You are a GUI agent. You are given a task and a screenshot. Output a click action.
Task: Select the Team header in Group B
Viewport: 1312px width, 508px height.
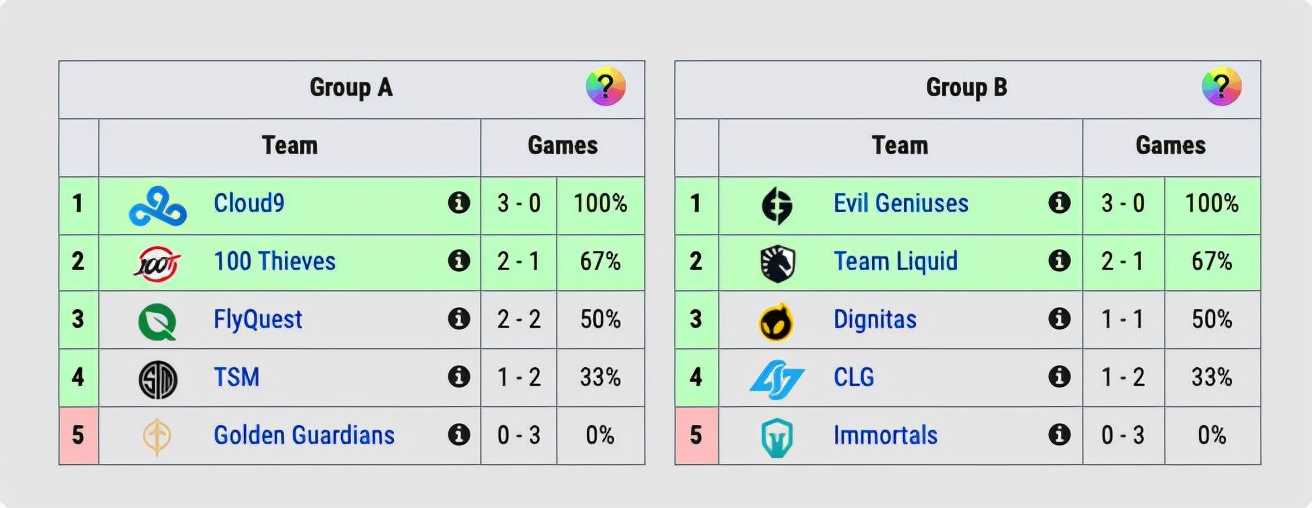(x=900, y=146)
